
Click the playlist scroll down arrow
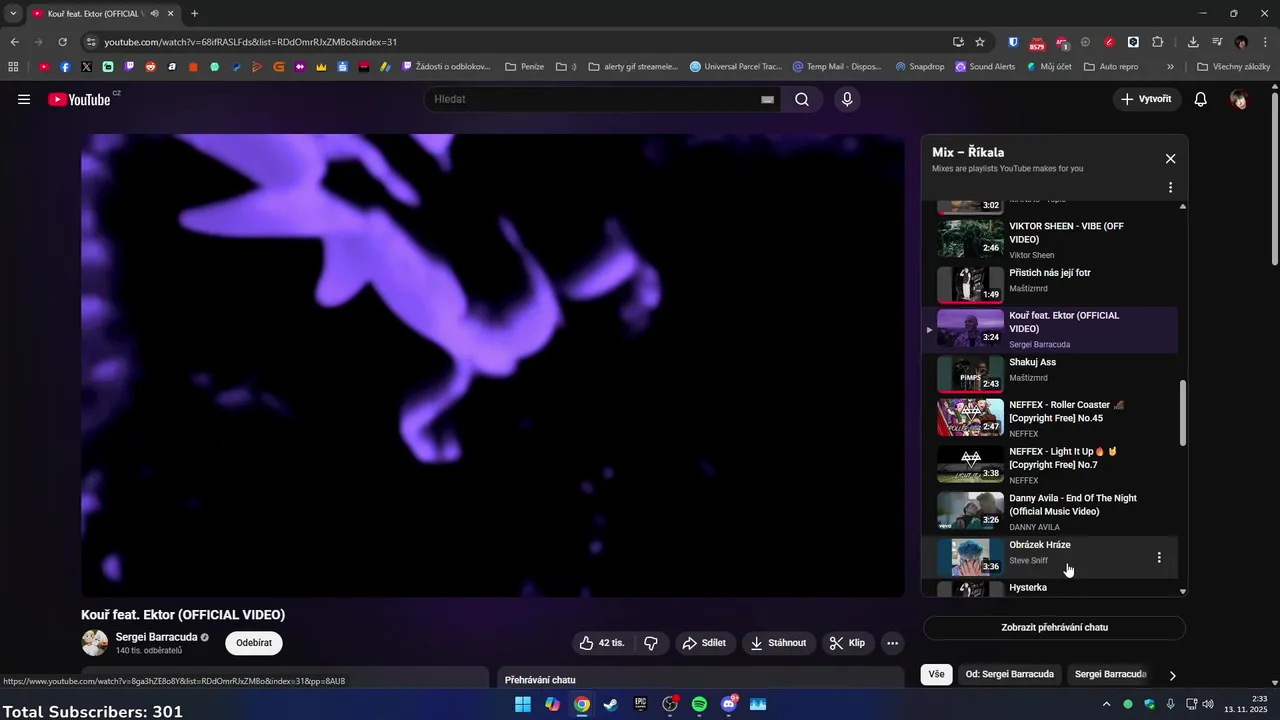coord(1183,592)
